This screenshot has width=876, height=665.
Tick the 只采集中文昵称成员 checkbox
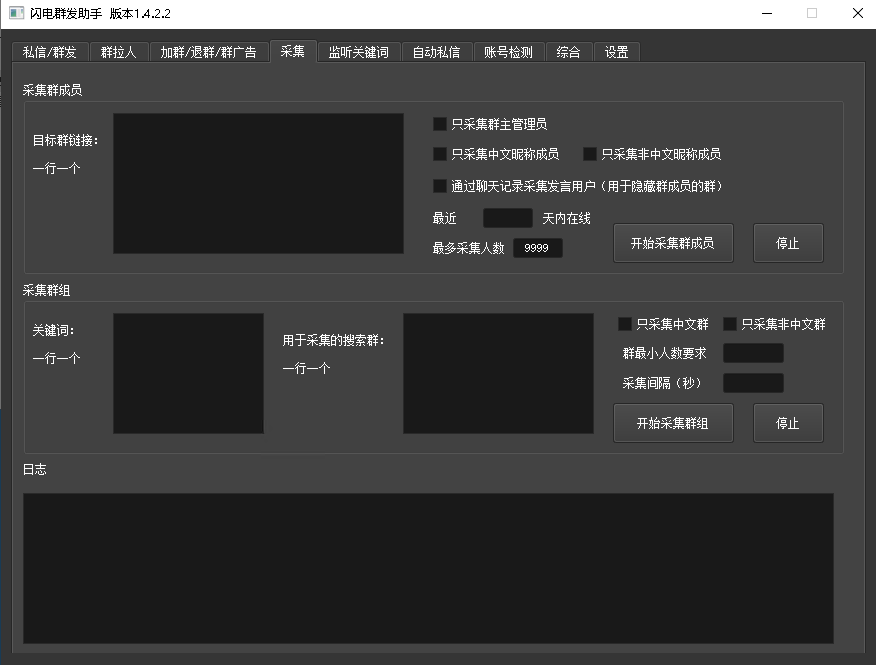(440, 155)
